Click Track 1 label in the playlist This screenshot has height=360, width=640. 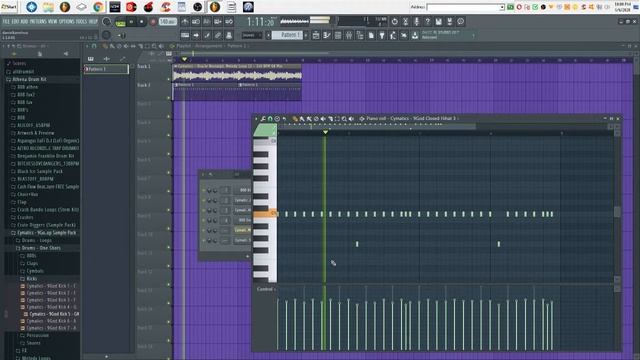pyautogui.click(x=144, y=66)
